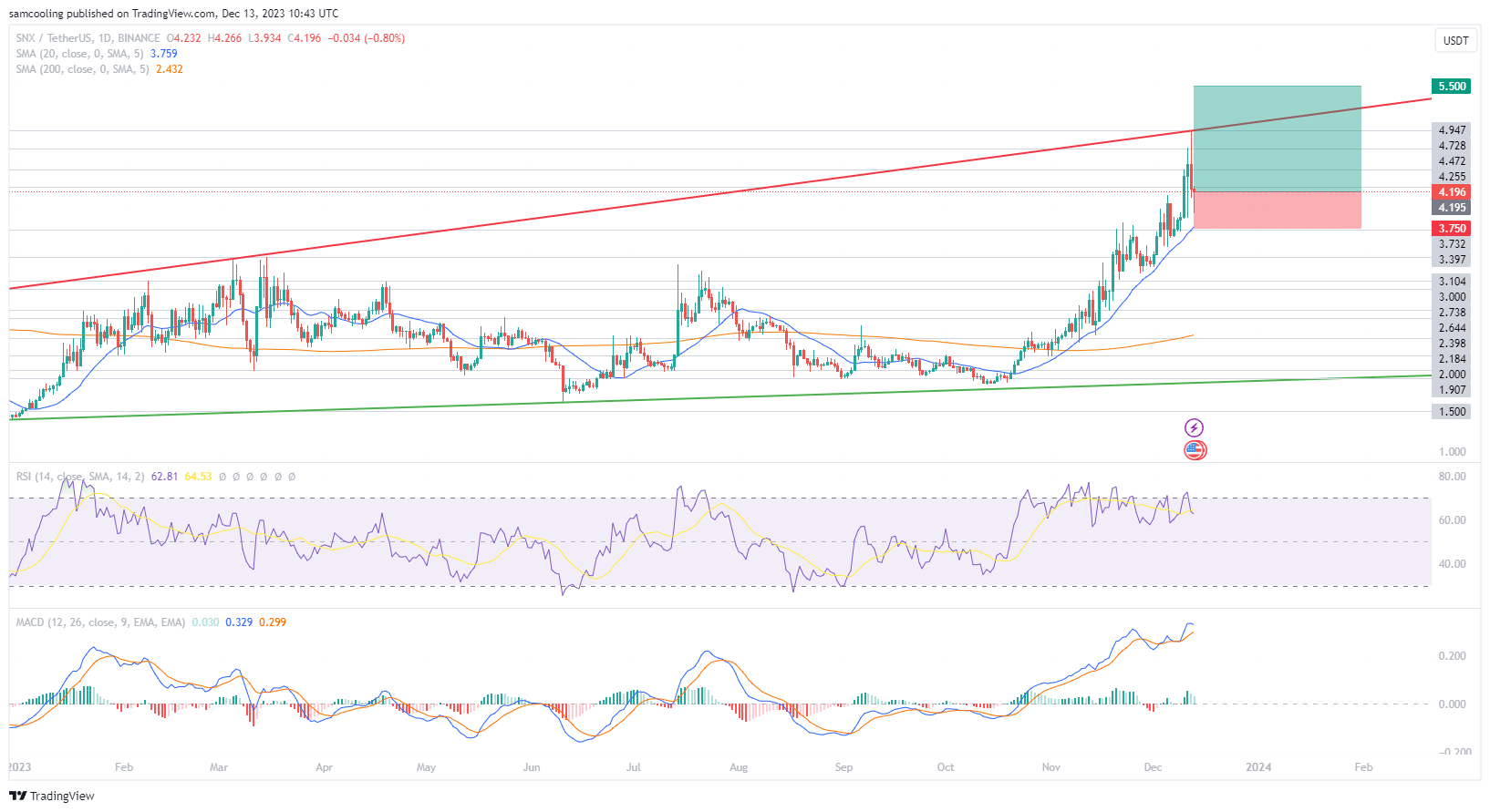This screenshot has height=812, width=1490.
Task: Open the USDT currency selector
Action: [x=1455, y=40]
